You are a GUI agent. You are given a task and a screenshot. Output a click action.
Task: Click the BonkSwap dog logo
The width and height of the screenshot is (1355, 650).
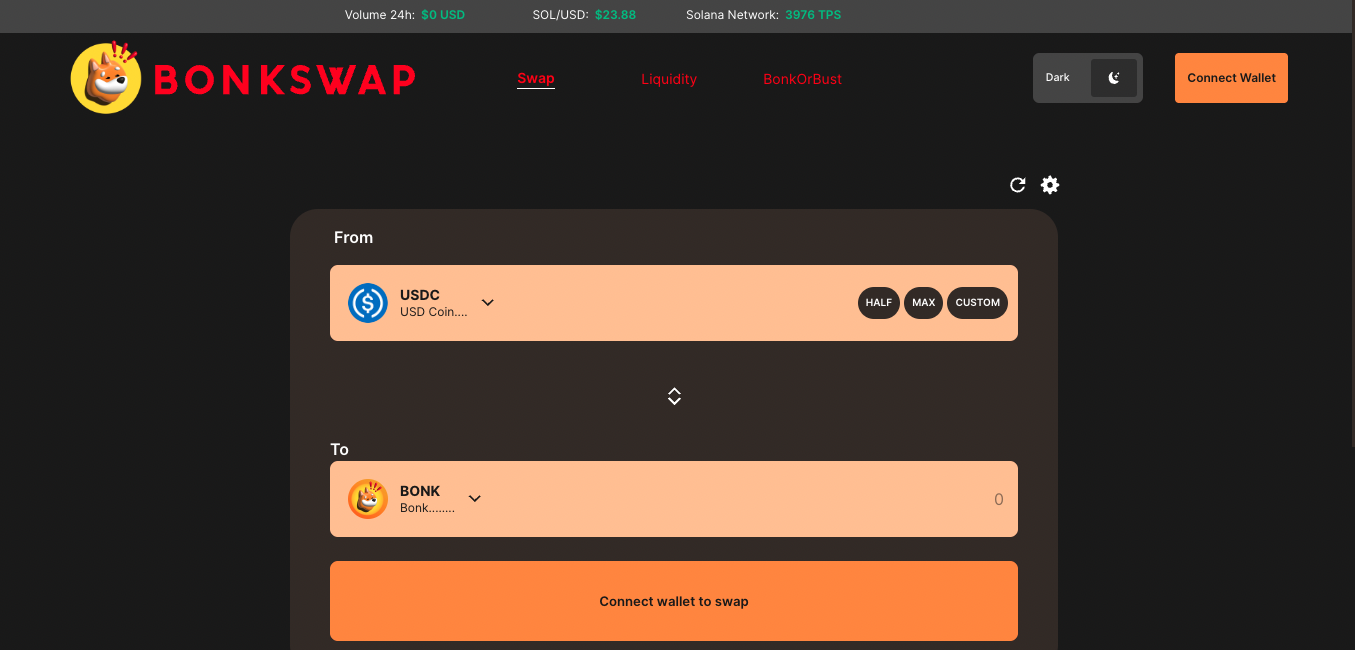tap(105, 77)
